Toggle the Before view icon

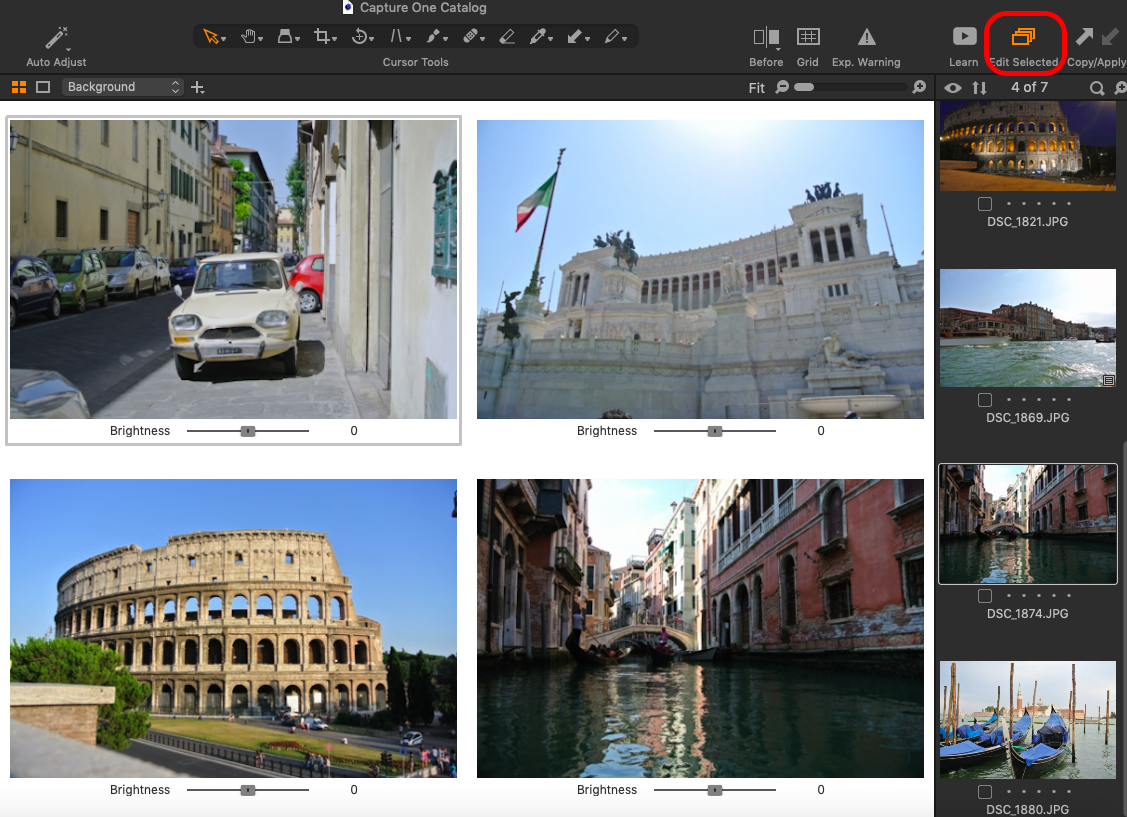coord(765,37)
